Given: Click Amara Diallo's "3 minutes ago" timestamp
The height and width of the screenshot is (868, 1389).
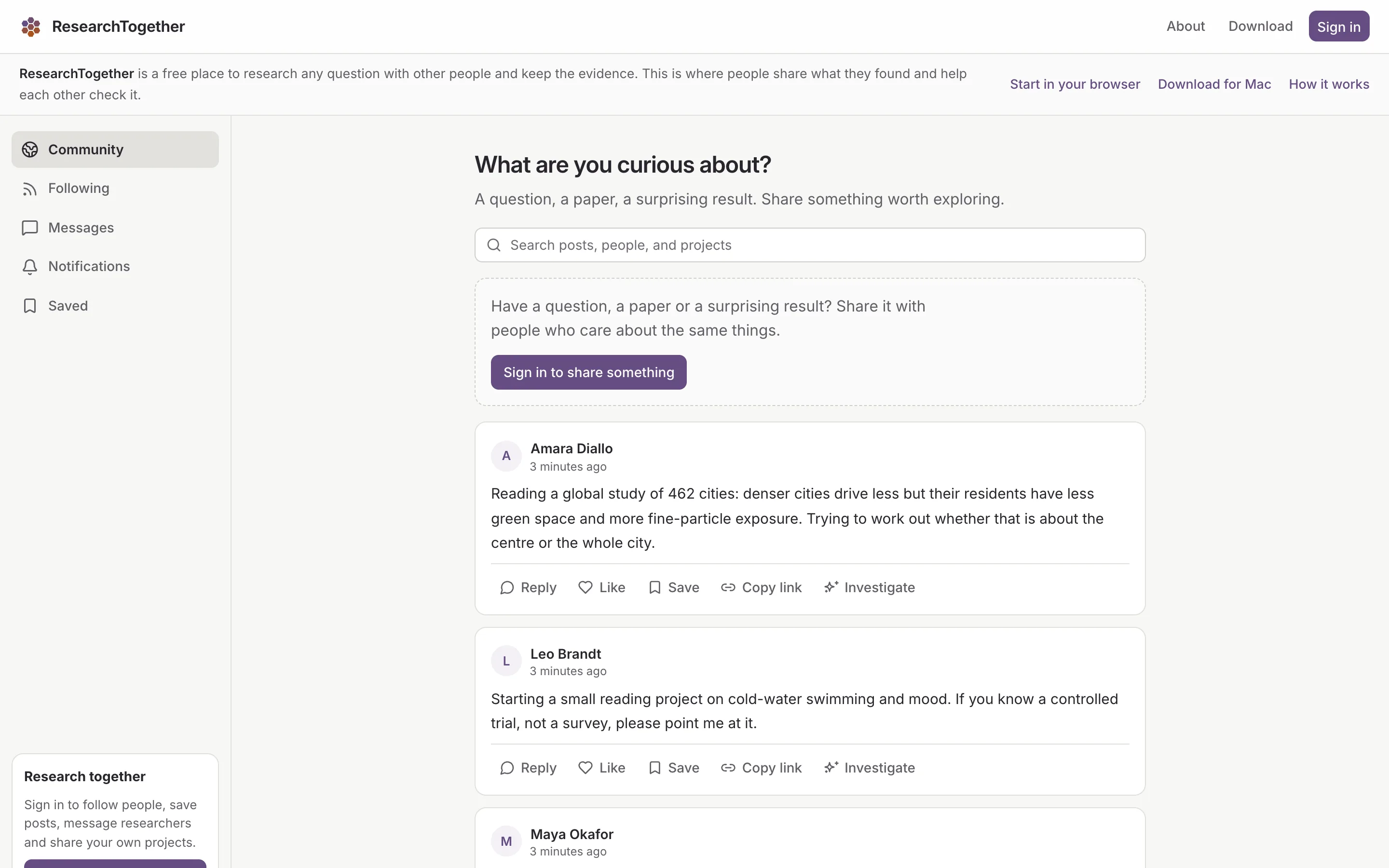Looking at the screenshot, I should coord(568,467).
